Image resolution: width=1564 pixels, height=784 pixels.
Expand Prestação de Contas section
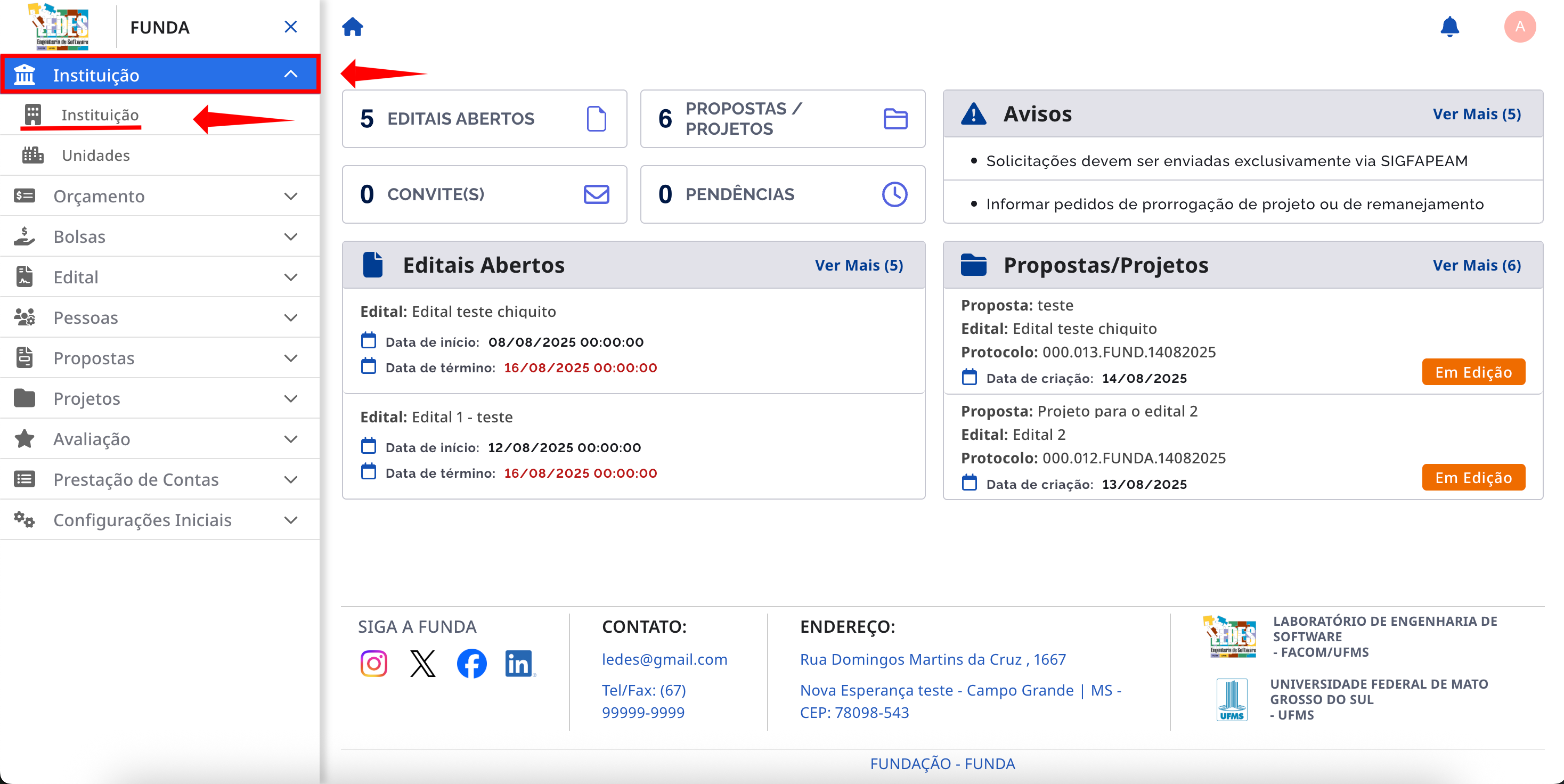pyautogui.click(x=291, y=479)
